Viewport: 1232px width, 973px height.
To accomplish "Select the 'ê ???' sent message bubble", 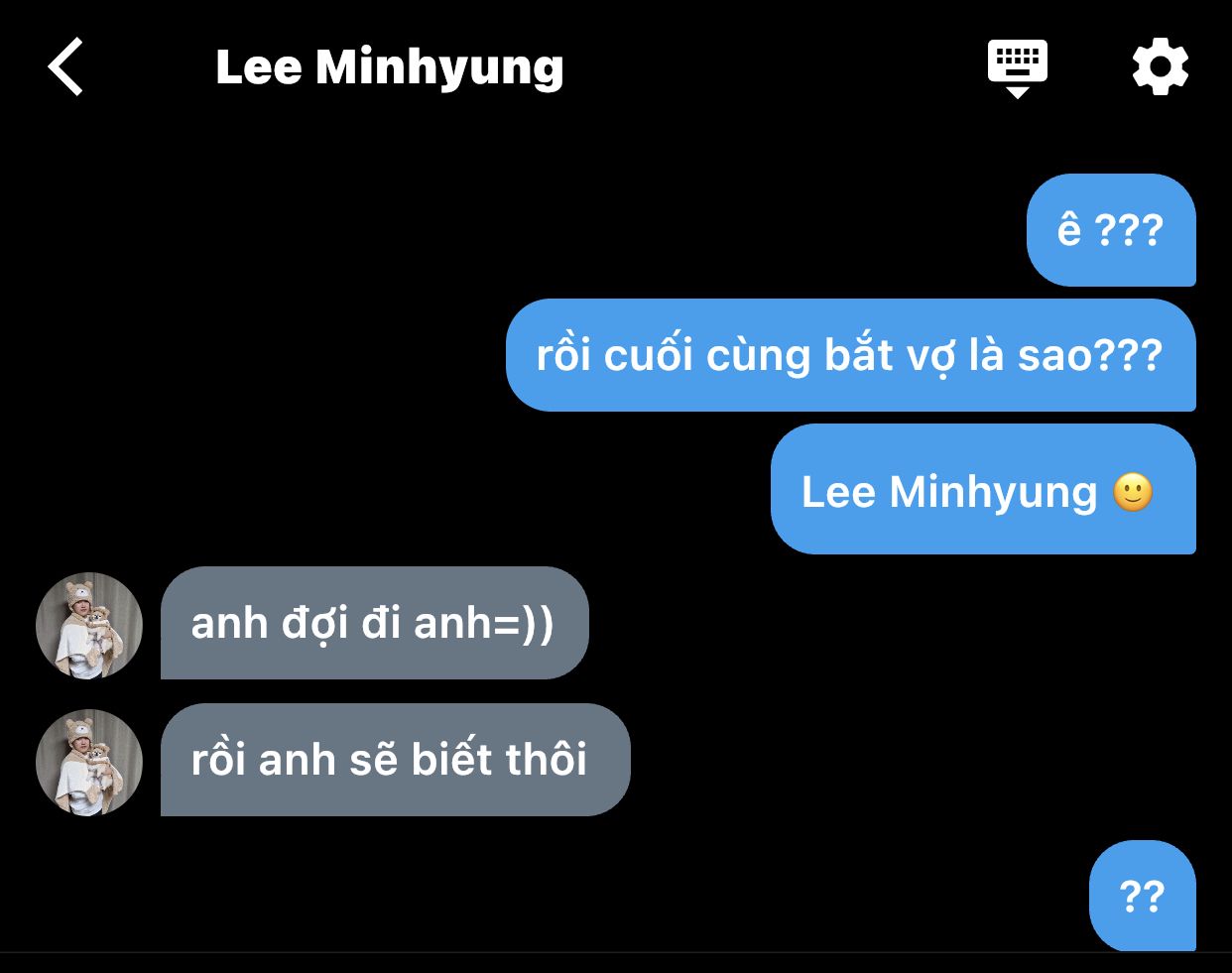I will coord(1111,230).
